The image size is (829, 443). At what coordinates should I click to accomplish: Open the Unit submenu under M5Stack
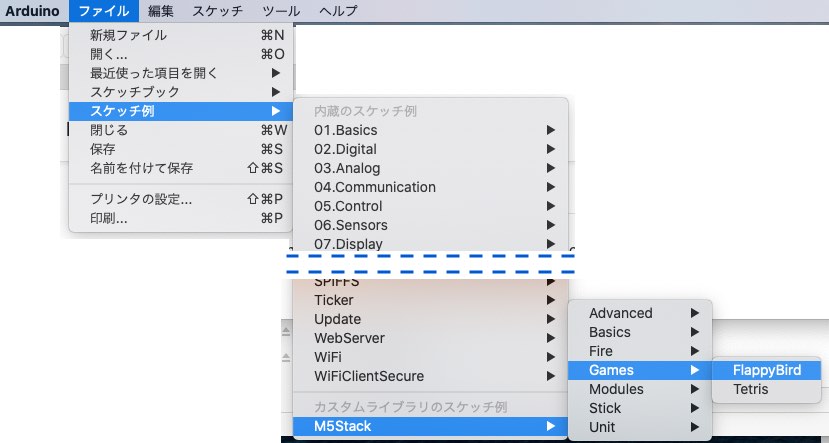640,427
